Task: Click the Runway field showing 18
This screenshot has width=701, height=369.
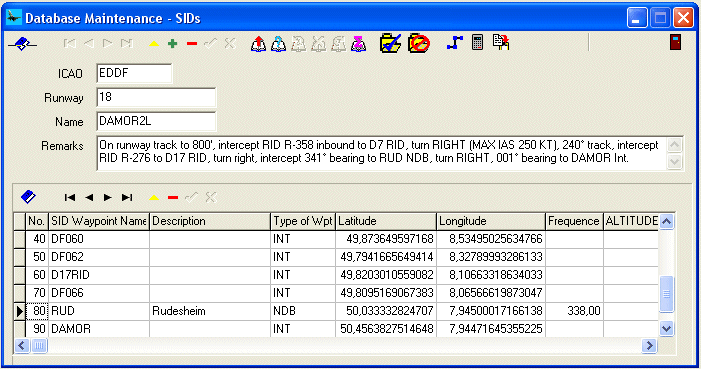Action: click(156, 98)
